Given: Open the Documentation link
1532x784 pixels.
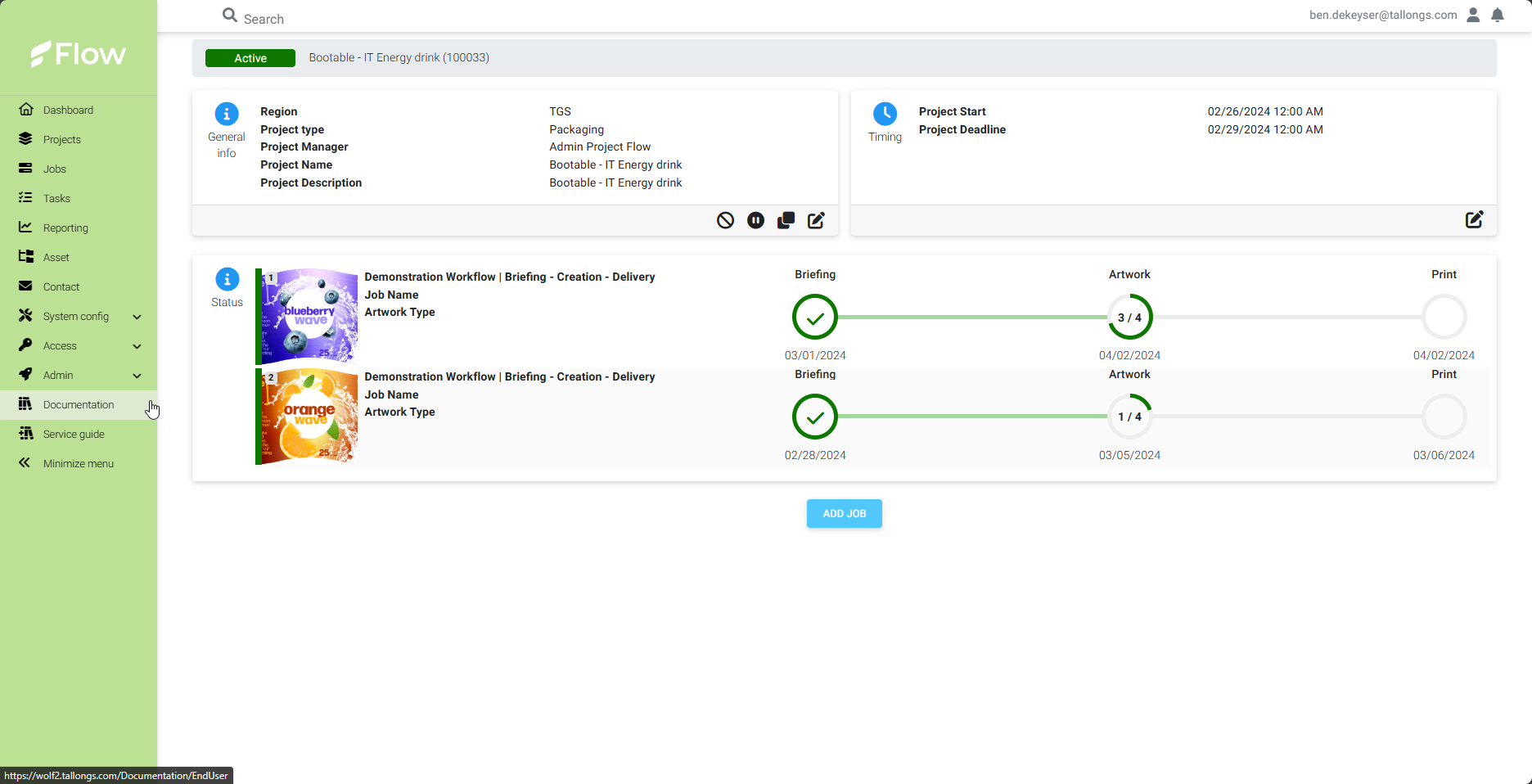Looking at the screenshot, I should pos(78,404).
